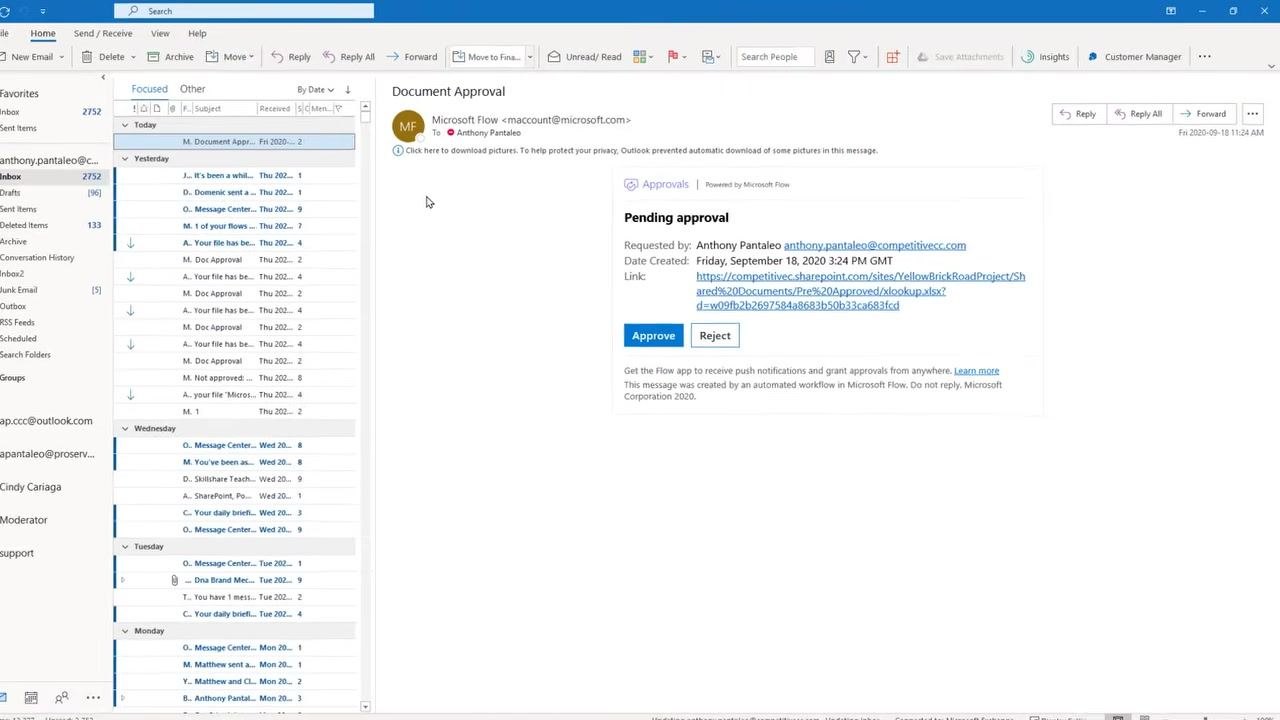This screenshot has height=720, width=1280.
Task: Click the Approve button
Action: click(x=653, y=336)
